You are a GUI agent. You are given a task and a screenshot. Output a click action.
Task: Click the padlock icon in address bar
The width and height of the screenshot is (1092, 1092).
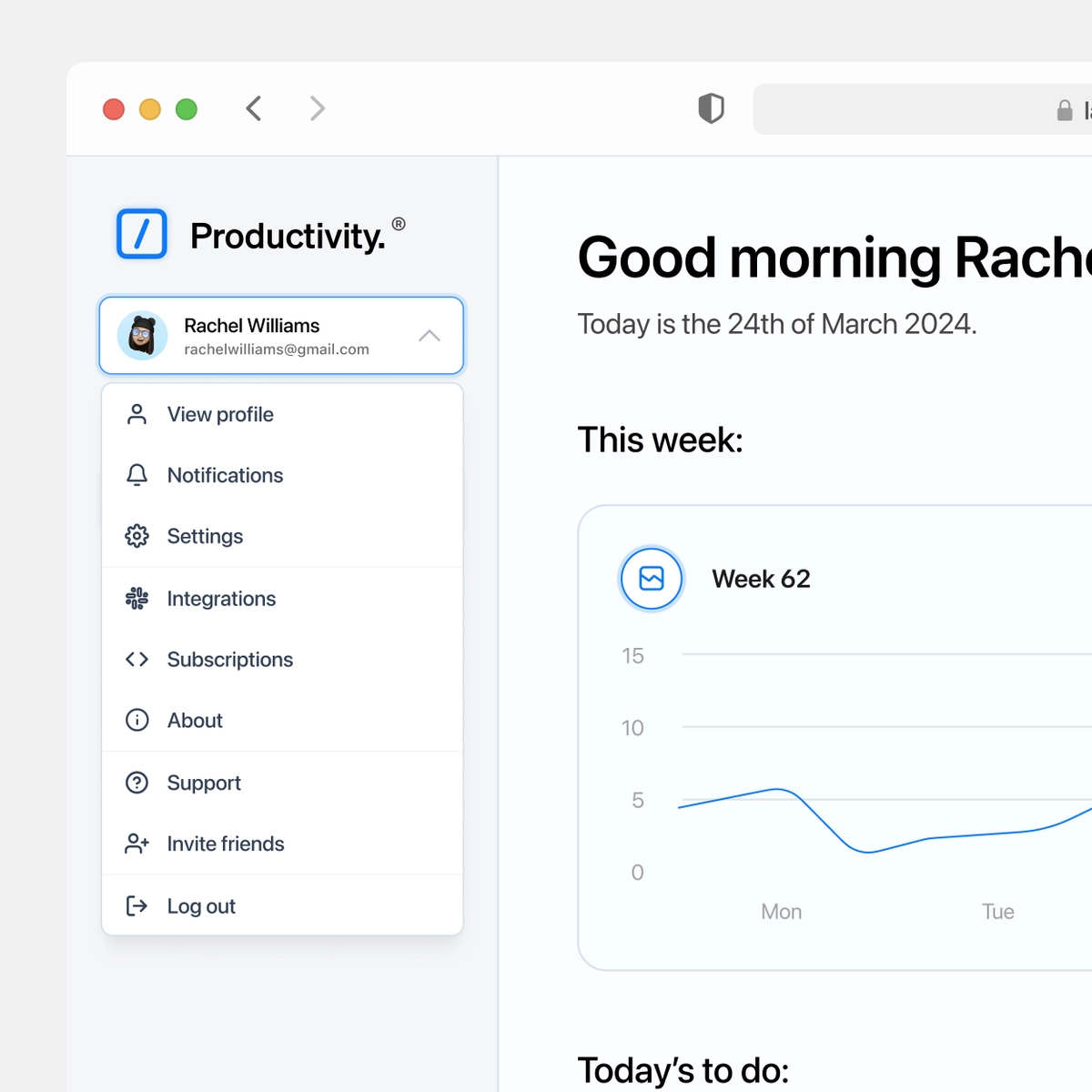click(x=1065, y=110)
